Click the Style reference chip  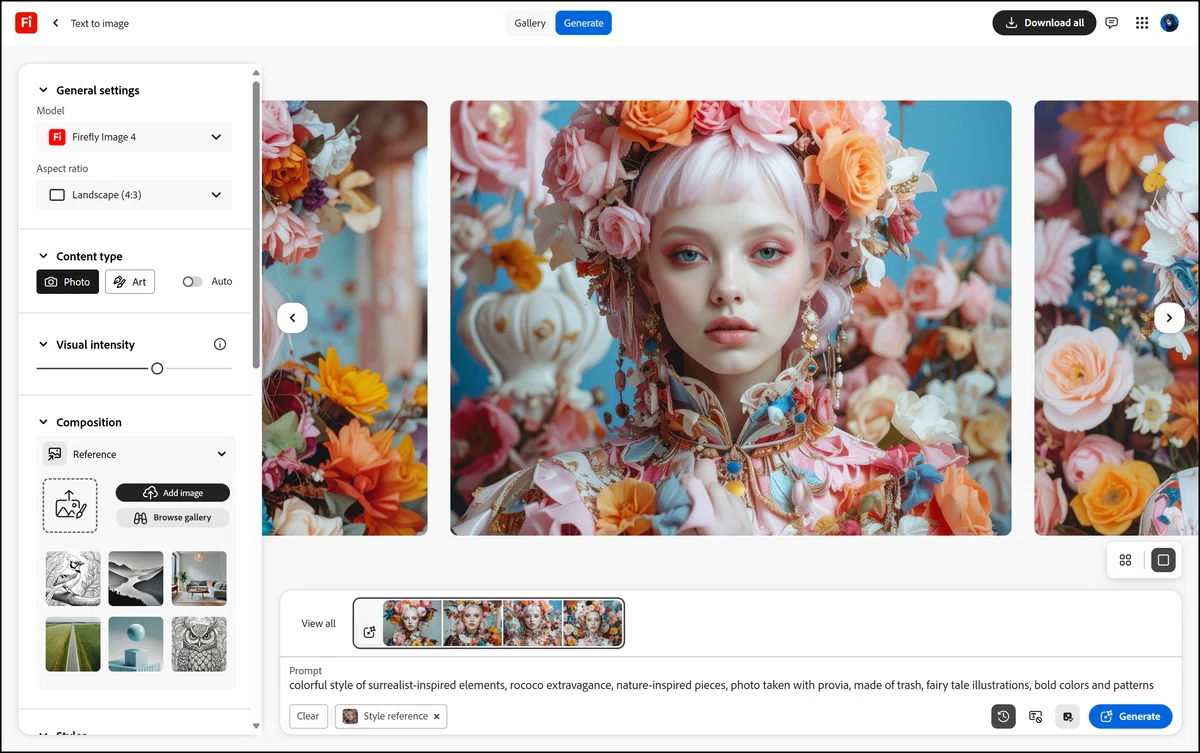[x=391, y=716]
